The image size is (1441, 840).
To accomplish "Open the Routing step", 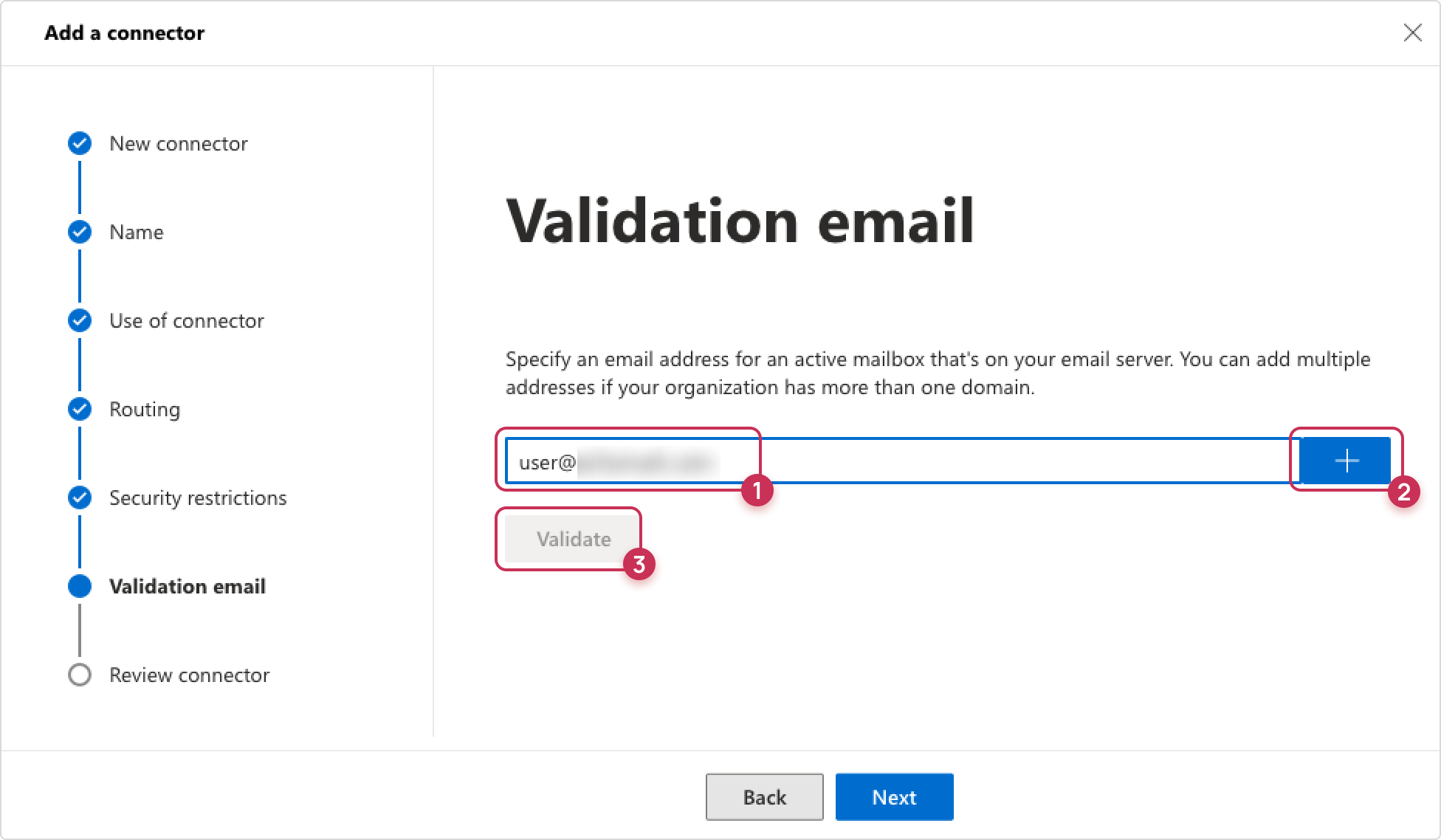I will (x=145, y=409).
